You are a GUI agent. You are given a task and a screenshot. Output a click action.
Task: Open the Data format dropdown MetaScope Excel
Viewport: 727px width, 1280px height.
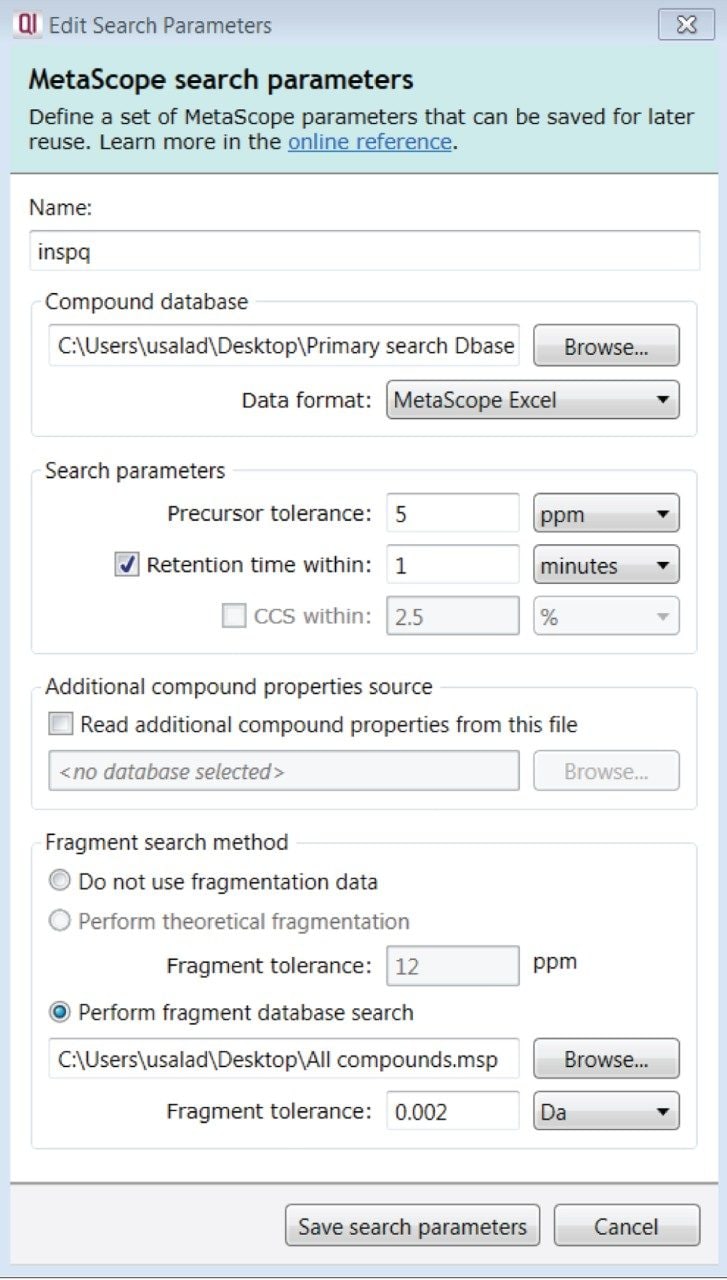(x=533, y=400)
